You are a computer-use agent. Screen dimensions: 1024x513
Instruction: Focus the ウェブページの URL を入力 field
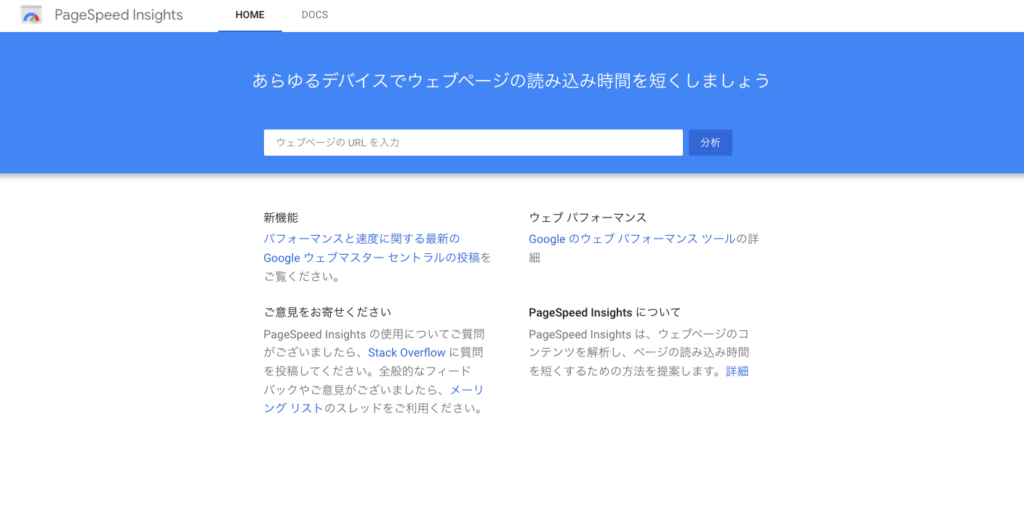473,142
